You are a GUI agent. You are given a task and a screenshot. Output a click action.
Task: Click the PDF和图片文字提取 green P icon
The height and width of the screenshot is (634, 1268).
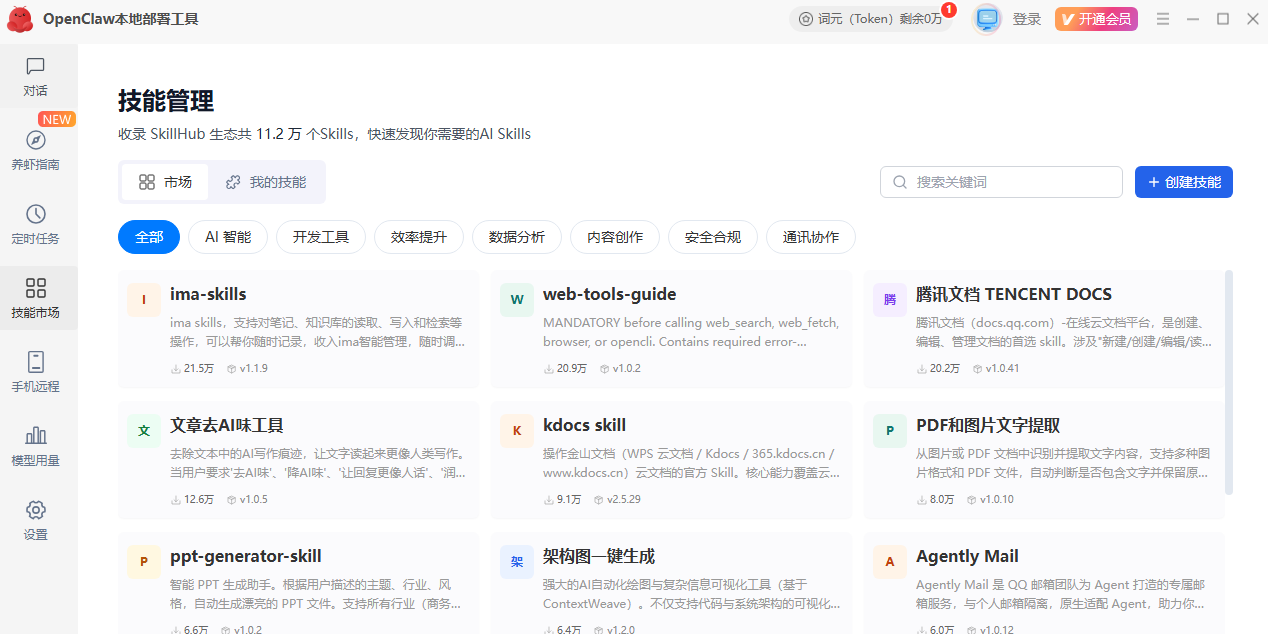890,431
